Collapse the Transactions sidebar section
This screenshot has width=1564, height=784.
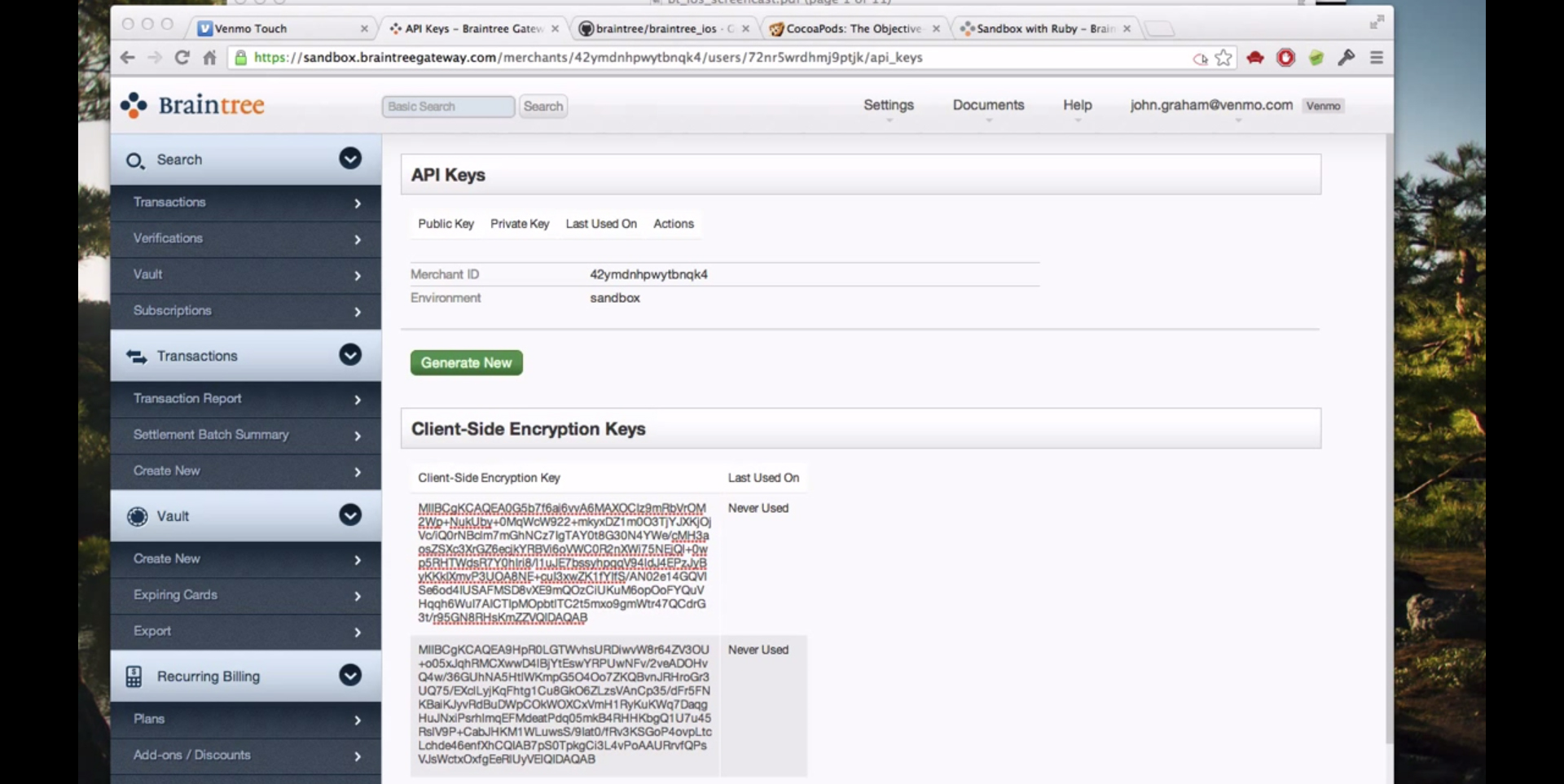350,355
